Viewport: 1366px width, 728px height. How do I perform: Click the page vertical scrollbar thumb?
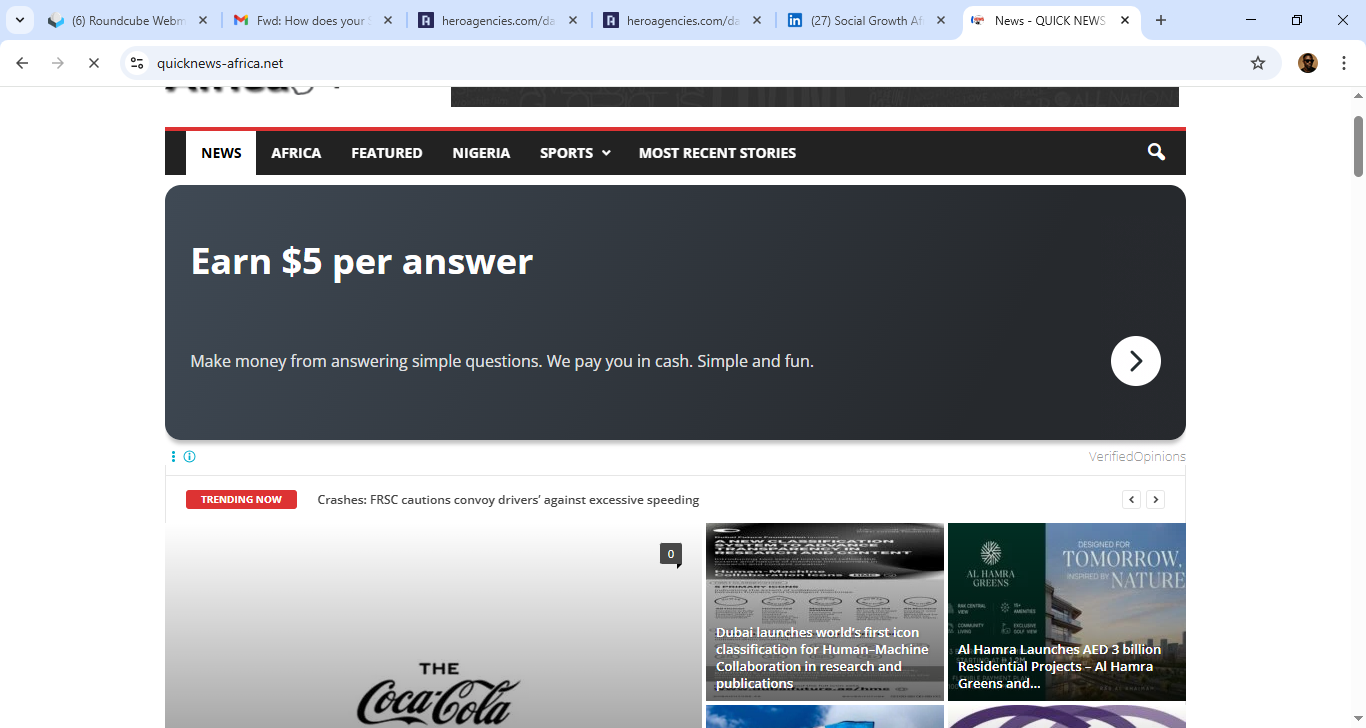pos(1358,146)
